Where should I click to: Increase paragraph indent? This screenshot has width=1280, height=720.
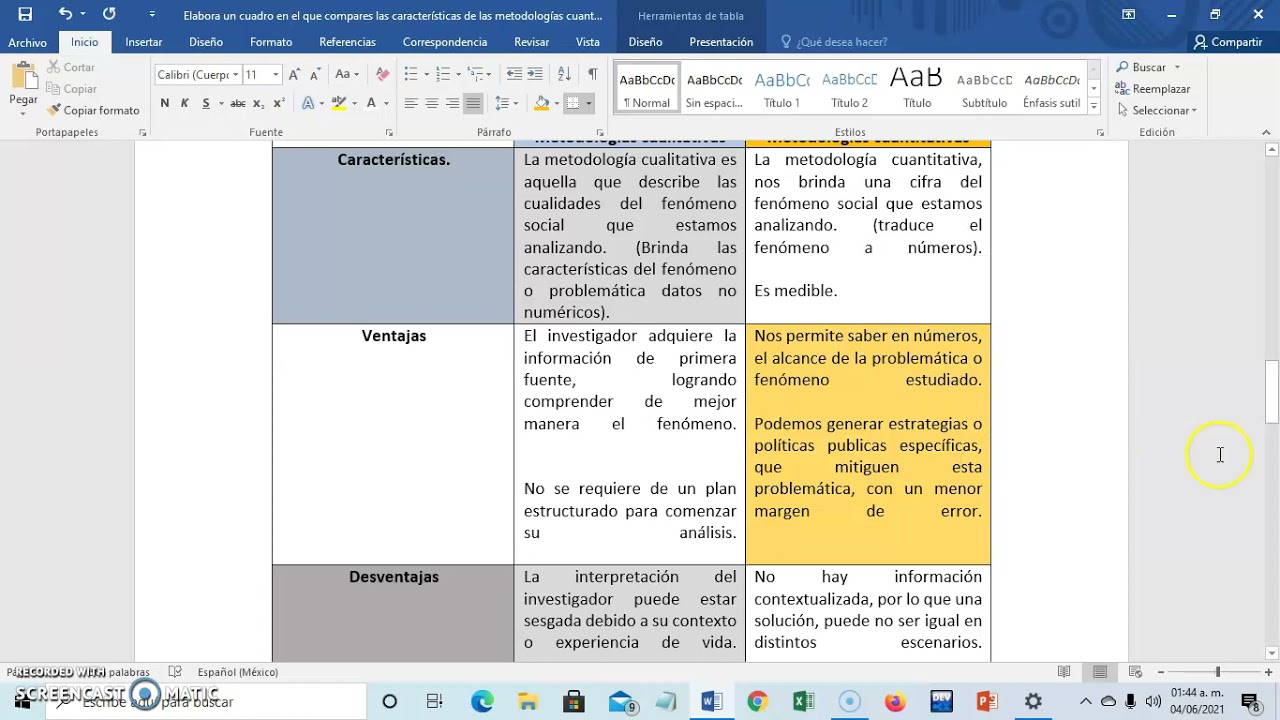point(535,75)
